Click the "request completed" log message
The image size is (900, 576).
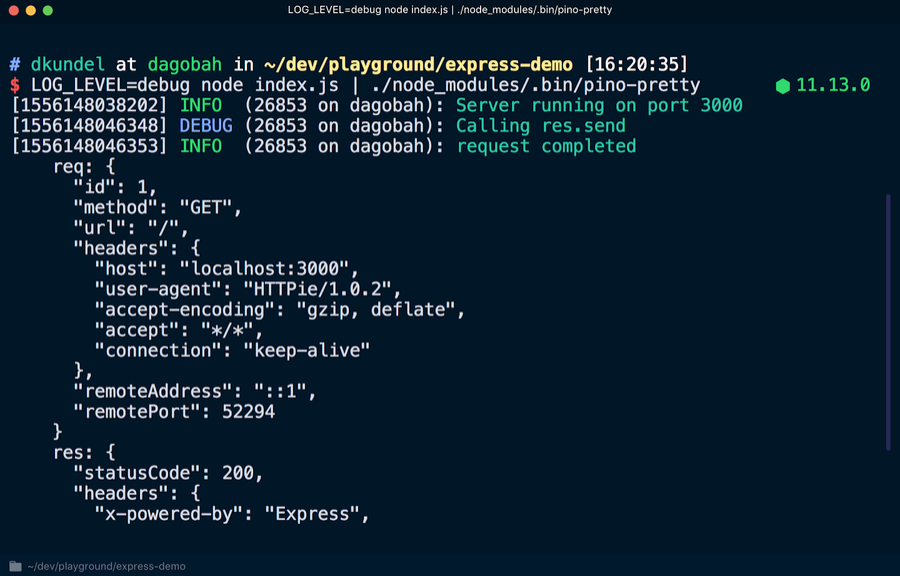tap(546, 146)
